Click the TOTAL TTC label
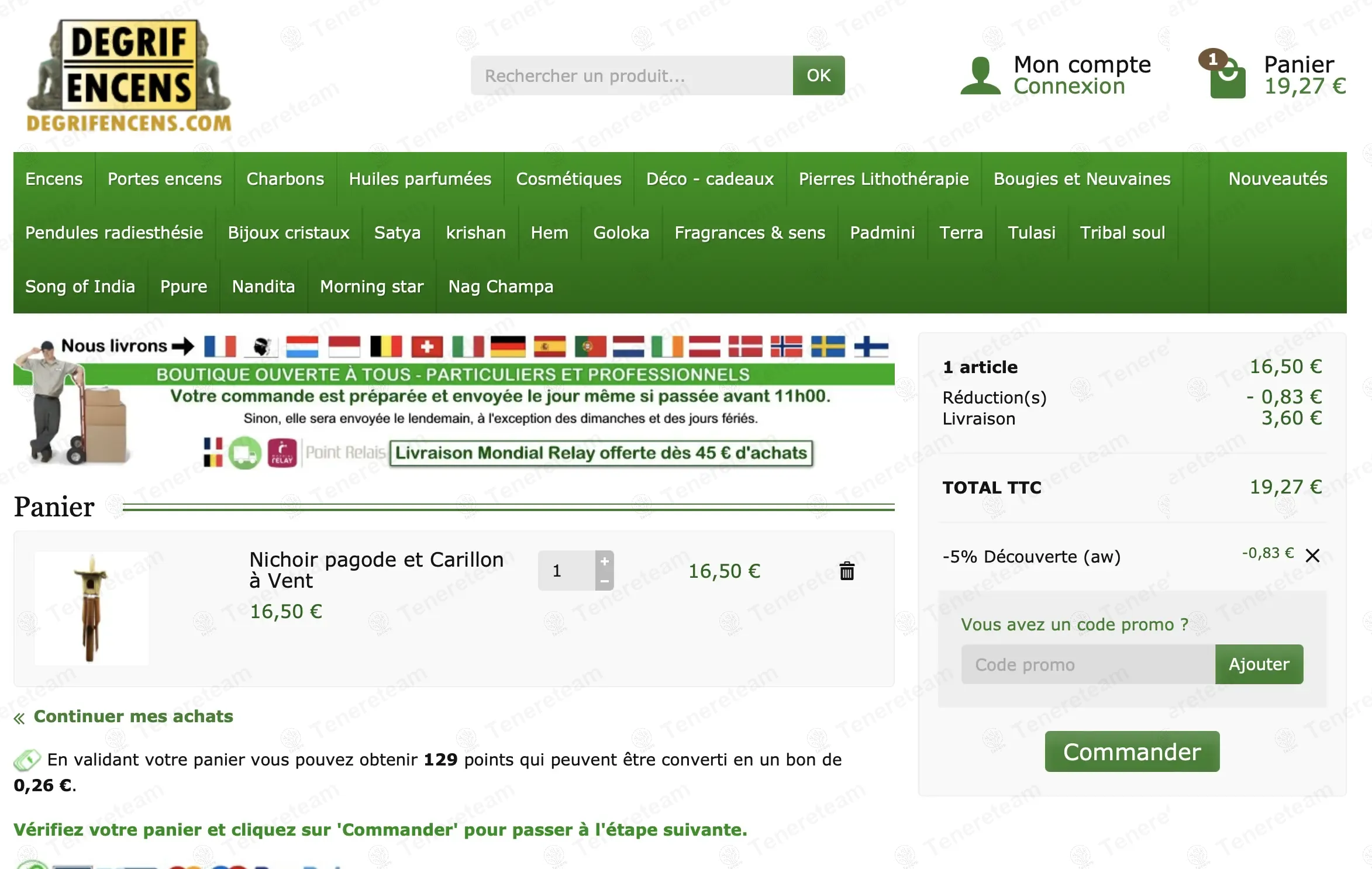The width and height of the screenshot is (1372, 869). 992,488
